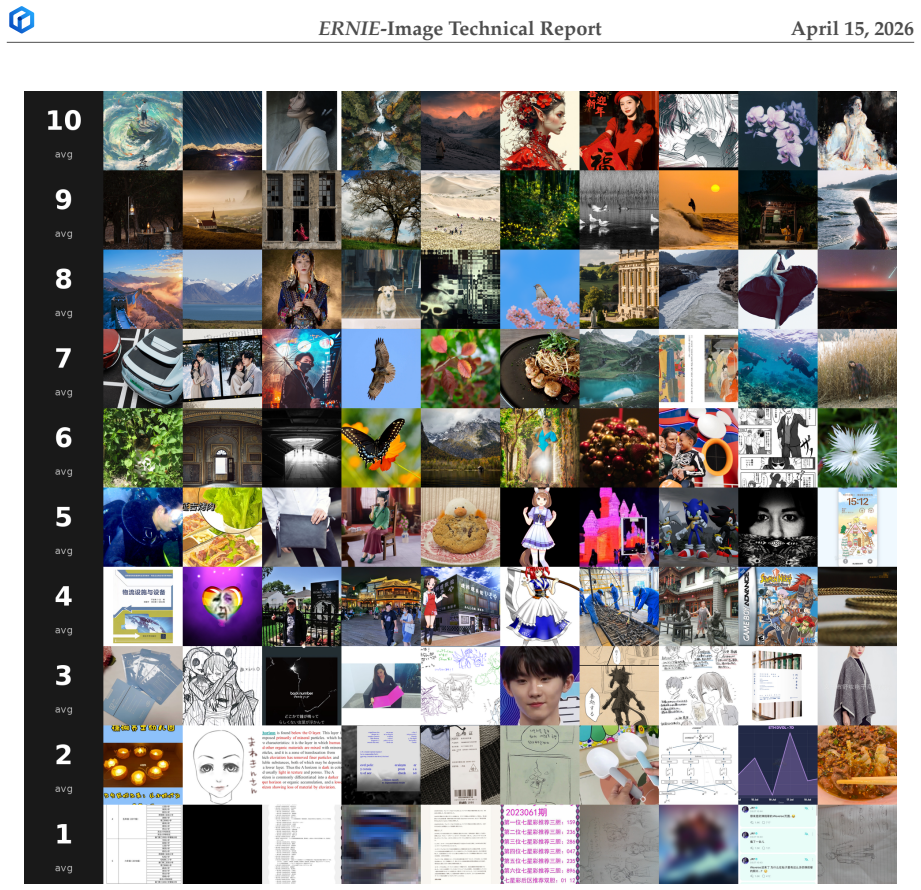
Task: Open the white dog thumbnail
Action: pyautogui.click(x=381, y=289)
